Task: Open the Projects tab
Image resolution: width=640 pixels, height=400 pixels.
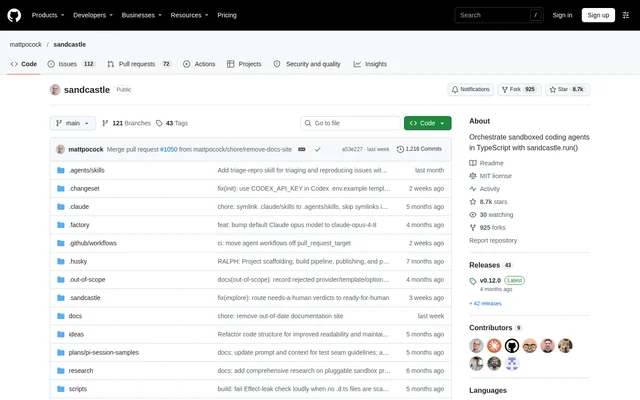Action: pyautogui.click(x=244, y=64)
